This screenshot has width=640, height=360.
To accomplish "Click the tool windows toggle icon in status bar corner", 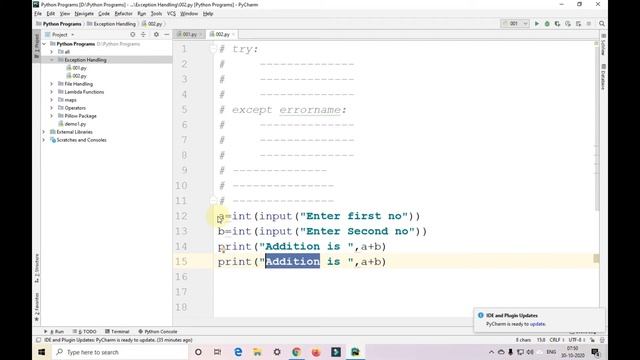I will tap(38, 340).
